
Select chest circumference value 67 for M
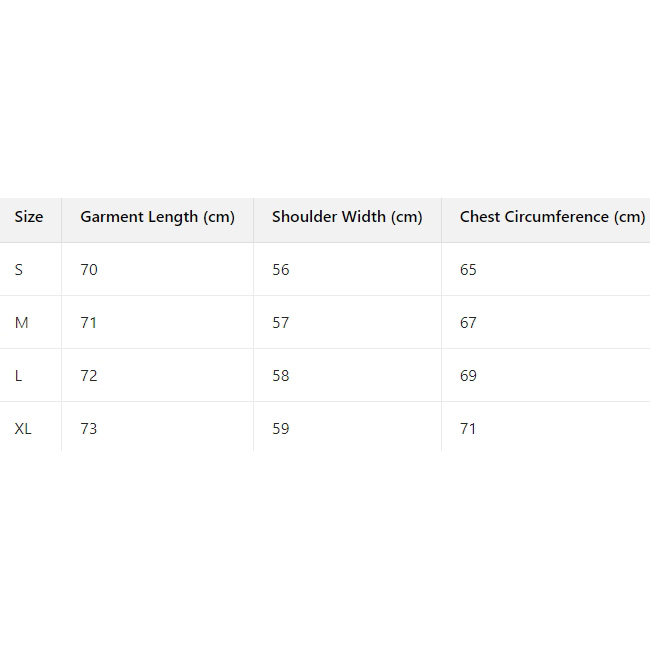[469, 323]
